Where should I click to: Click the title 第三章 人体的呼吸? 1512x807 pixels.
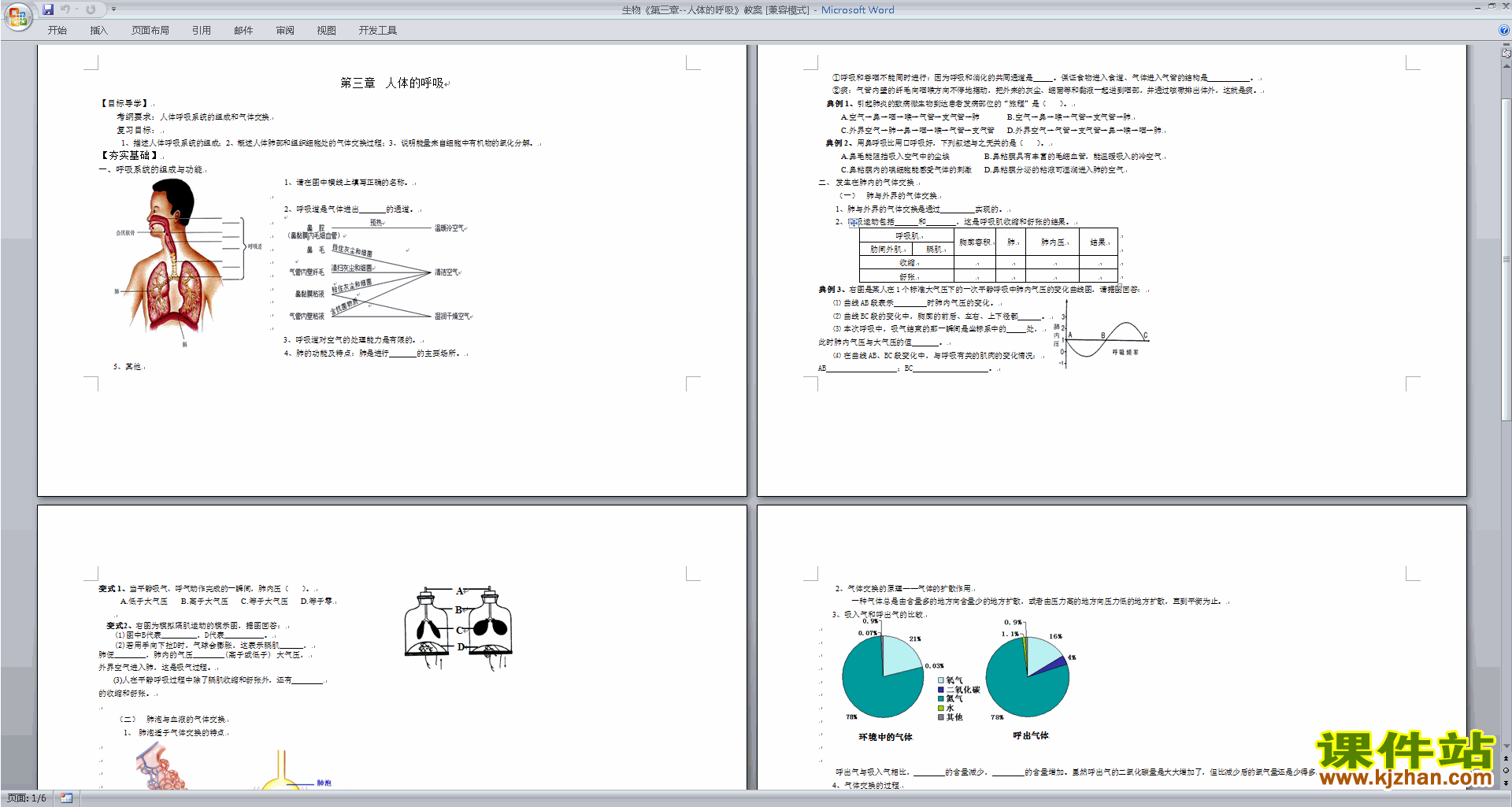392,83
